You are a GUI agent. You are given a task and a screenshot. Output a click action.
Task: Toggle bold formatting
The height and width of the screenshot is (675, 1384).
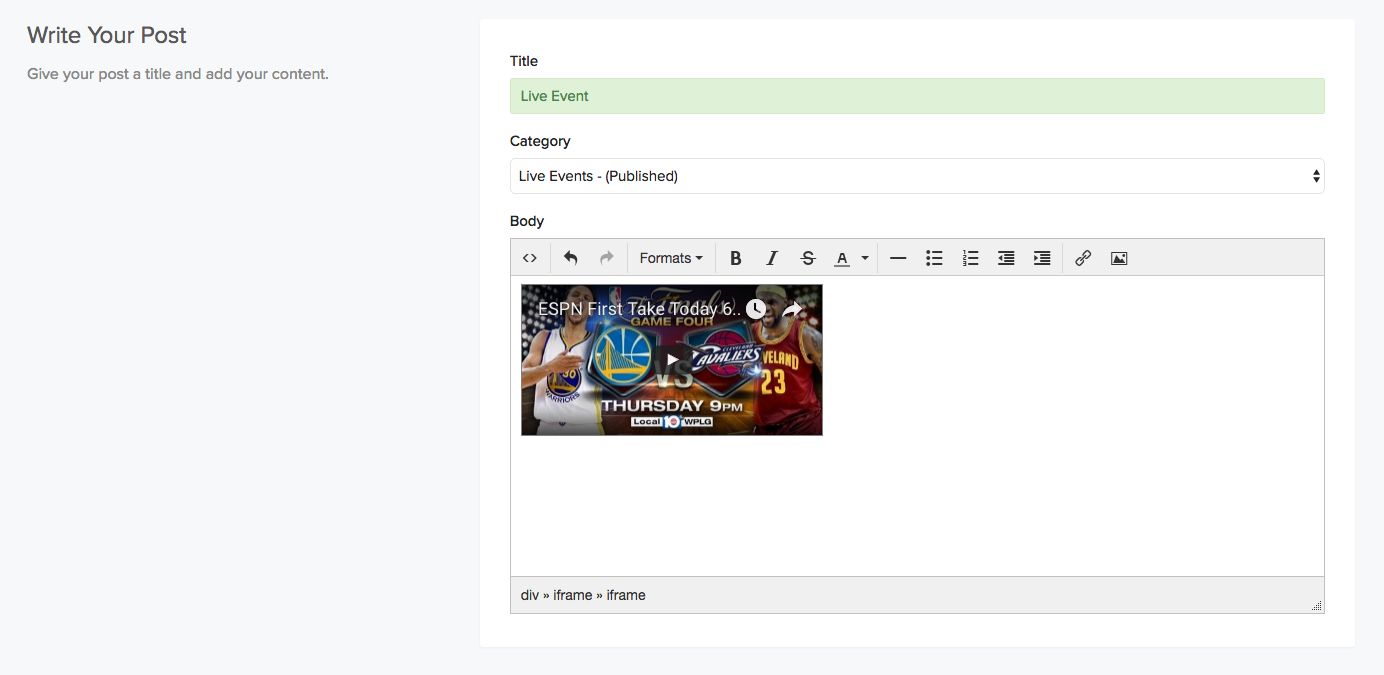pos(736,258)
